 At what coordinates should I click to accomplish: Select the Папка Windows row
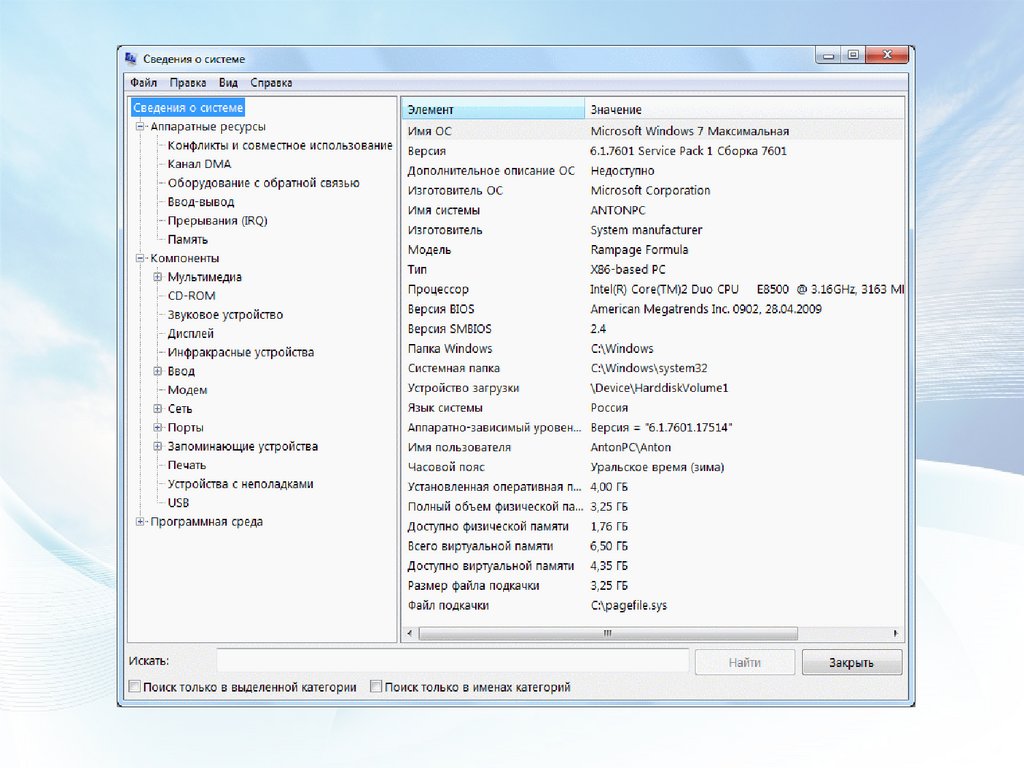click(x=653, y=349)
